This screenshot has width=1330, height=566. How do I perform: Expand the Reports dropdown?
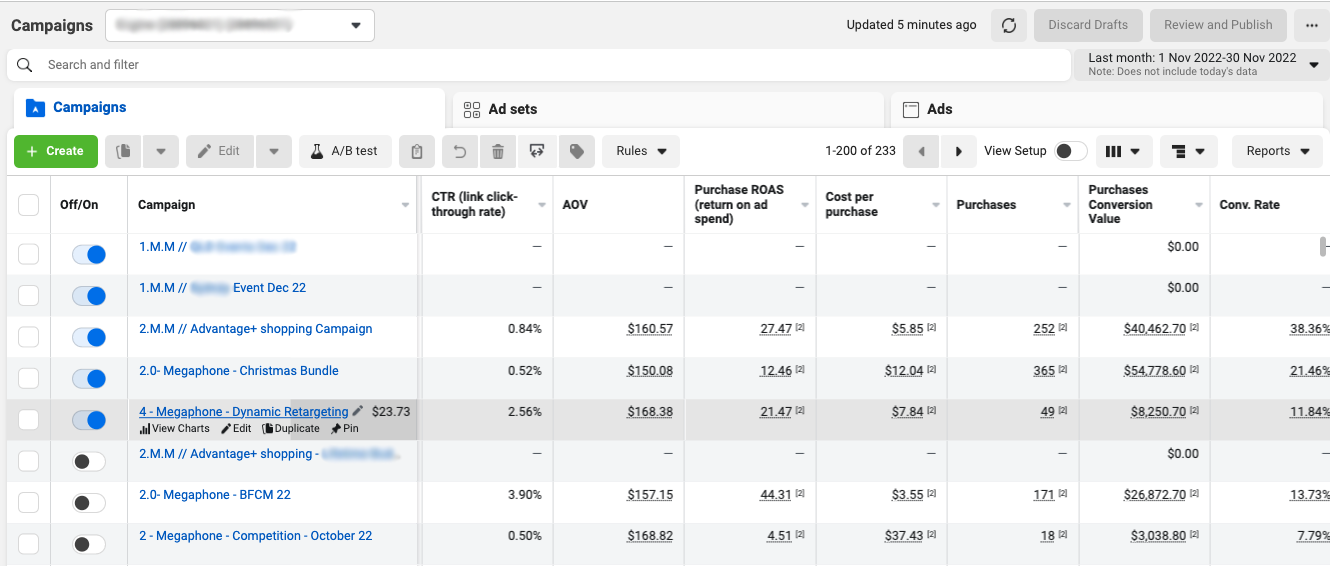[x=1277, y=151]
